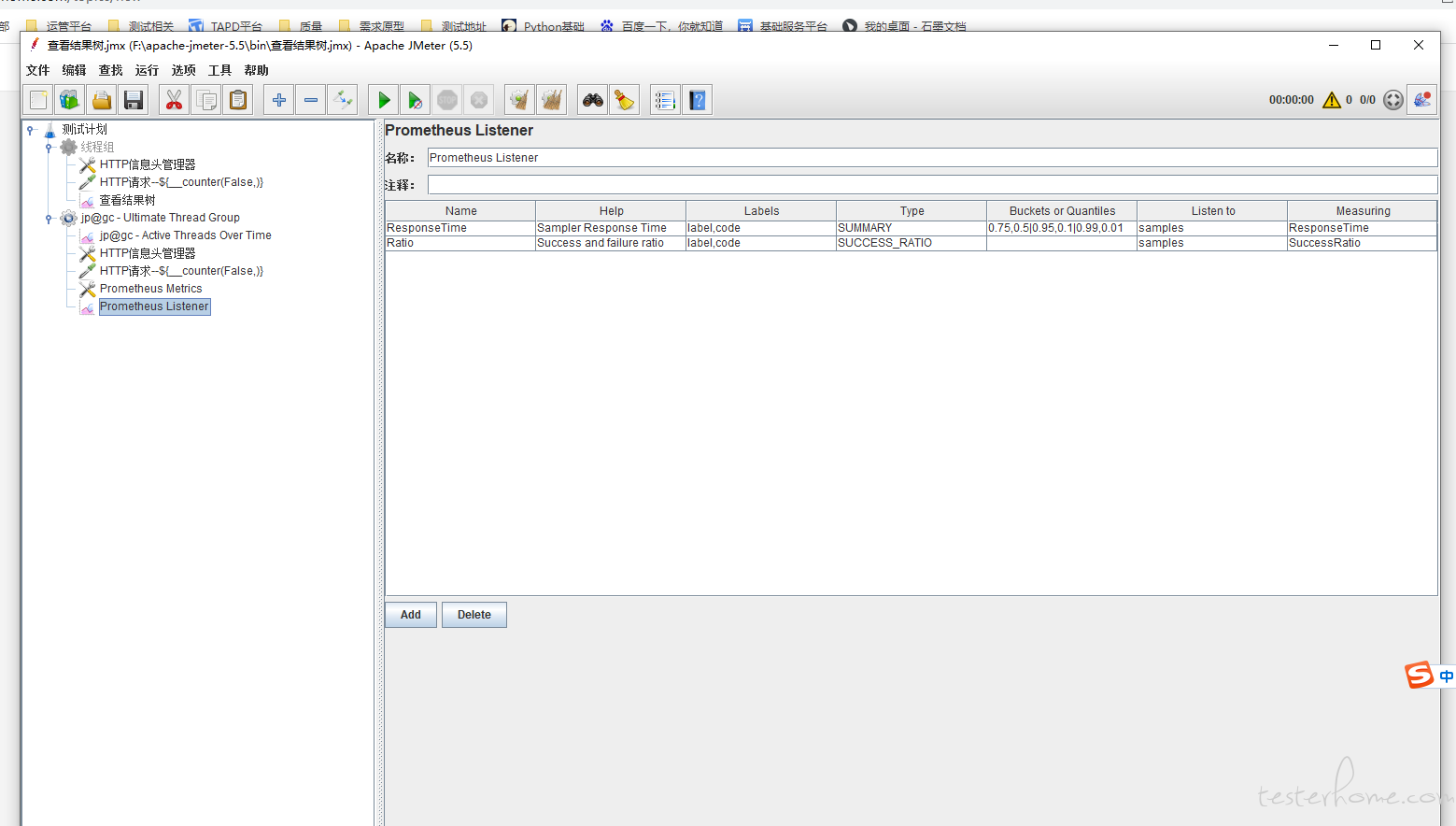1456x826 pixels.
Task: Click the yellow warning log indicator
Action: pos(1332,100)
